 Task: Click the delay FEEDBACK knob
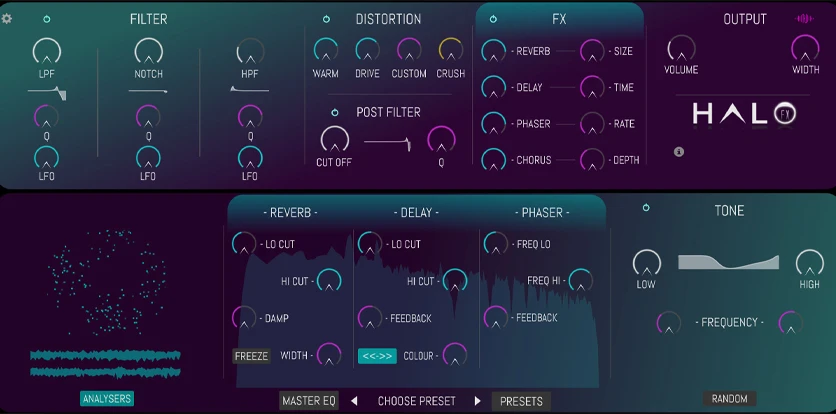pyautogui.click(x=370, y=319)
